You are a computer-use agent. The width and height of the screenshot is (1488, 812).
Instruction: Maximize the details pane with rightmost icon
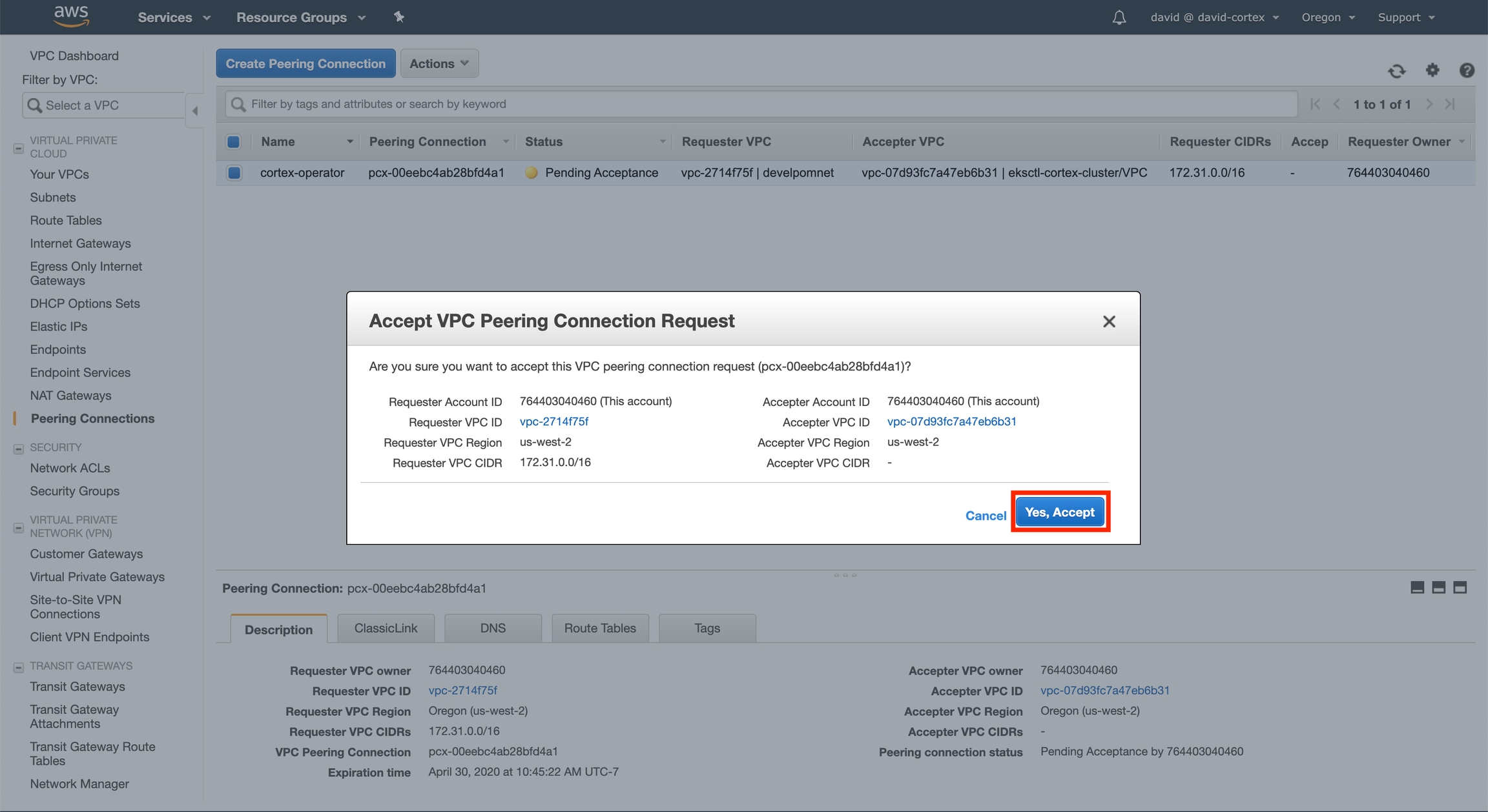[1460, 587]
